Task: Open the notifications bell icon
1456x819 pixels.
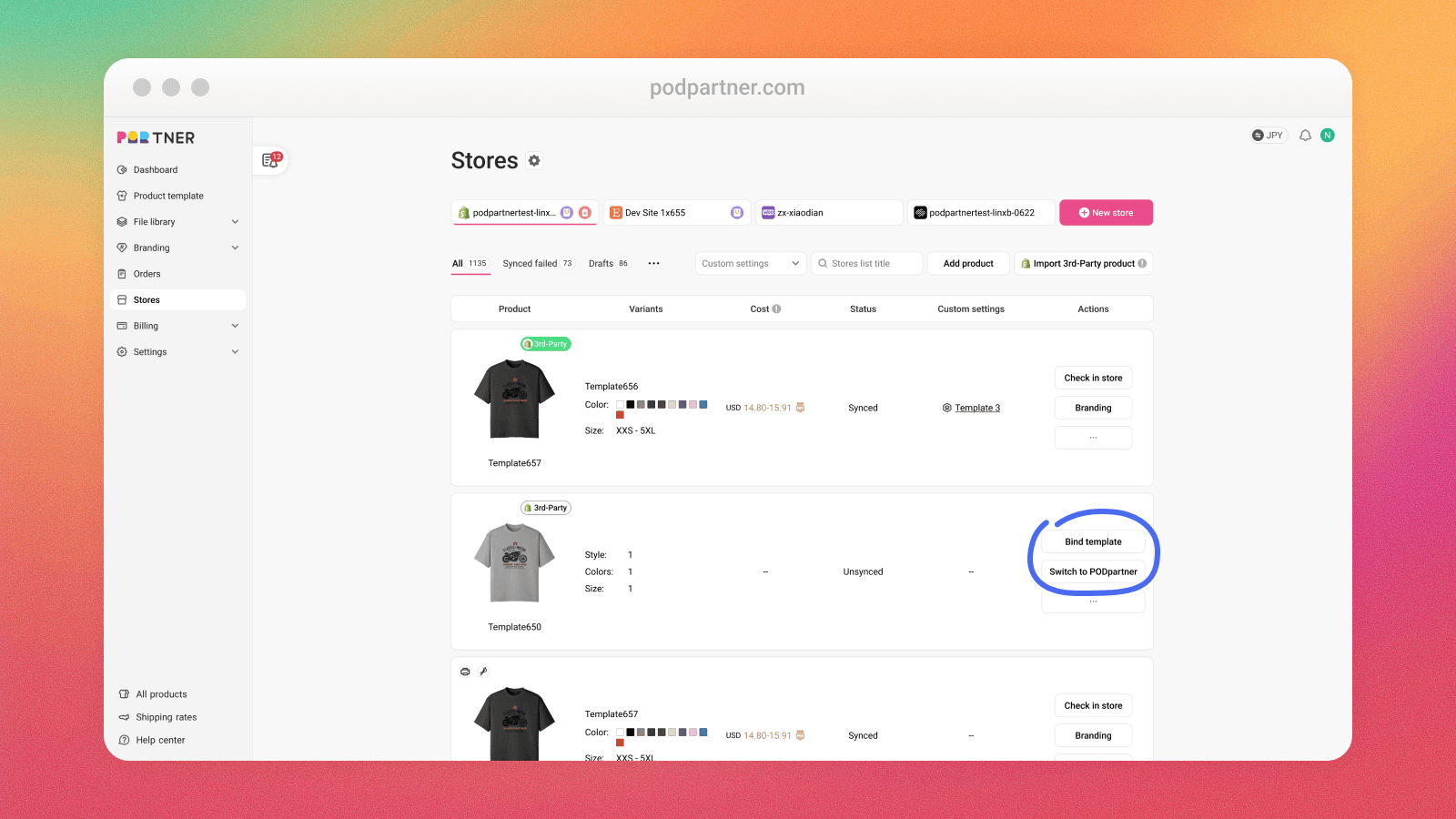Action: 1305,135
